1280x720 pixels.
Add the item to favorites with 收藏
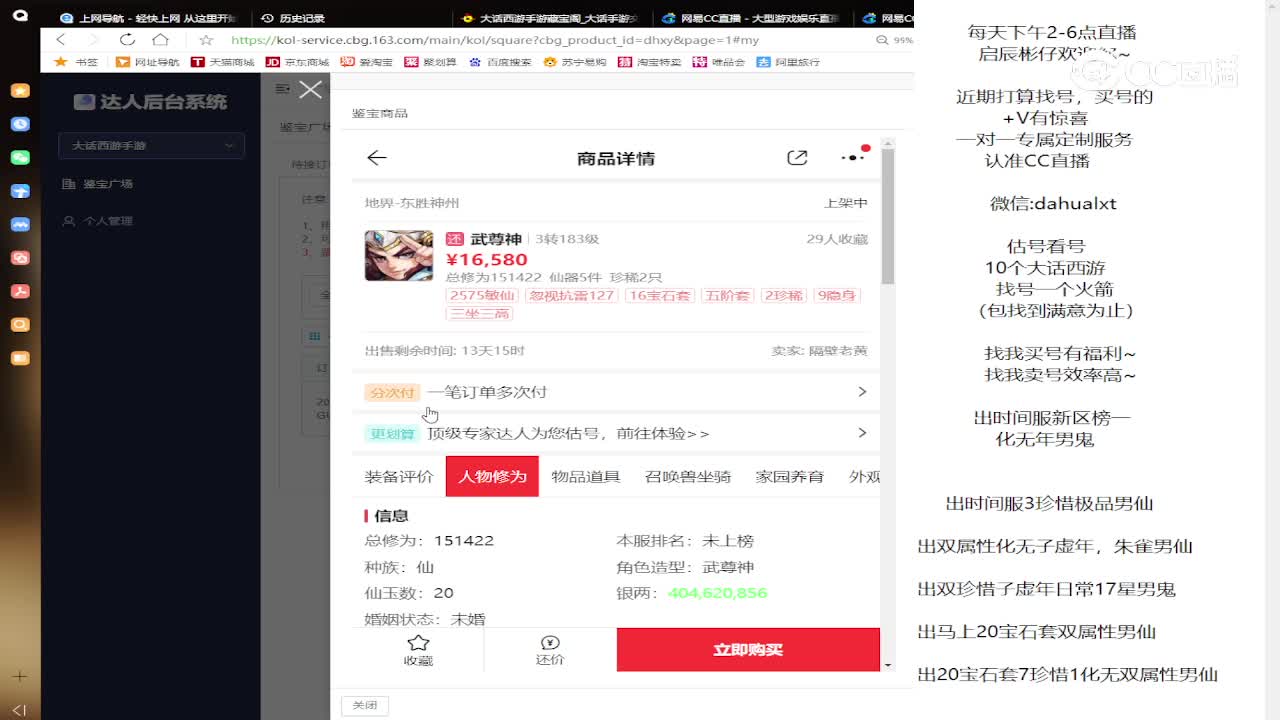(x=418, y=650)
